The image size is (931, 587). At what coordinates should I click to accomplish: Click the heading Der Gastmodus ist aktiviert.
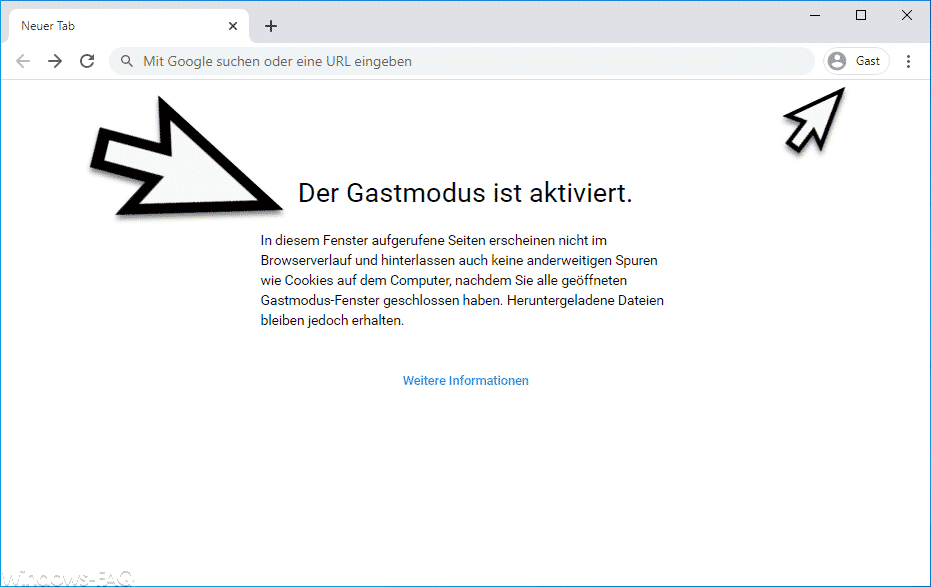[466, 193]
